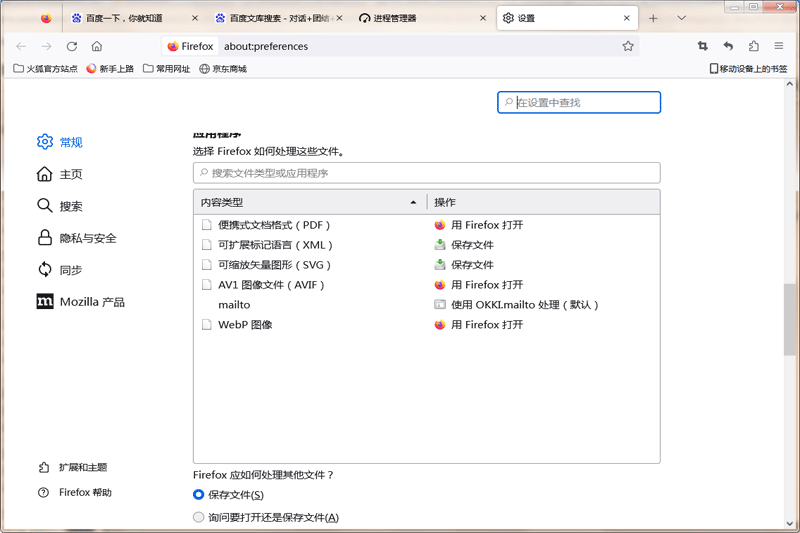This screenshot has height=533, width=800.
Task: Select the 可缩放矢量图形 (SVG) row
Action: 427,265
